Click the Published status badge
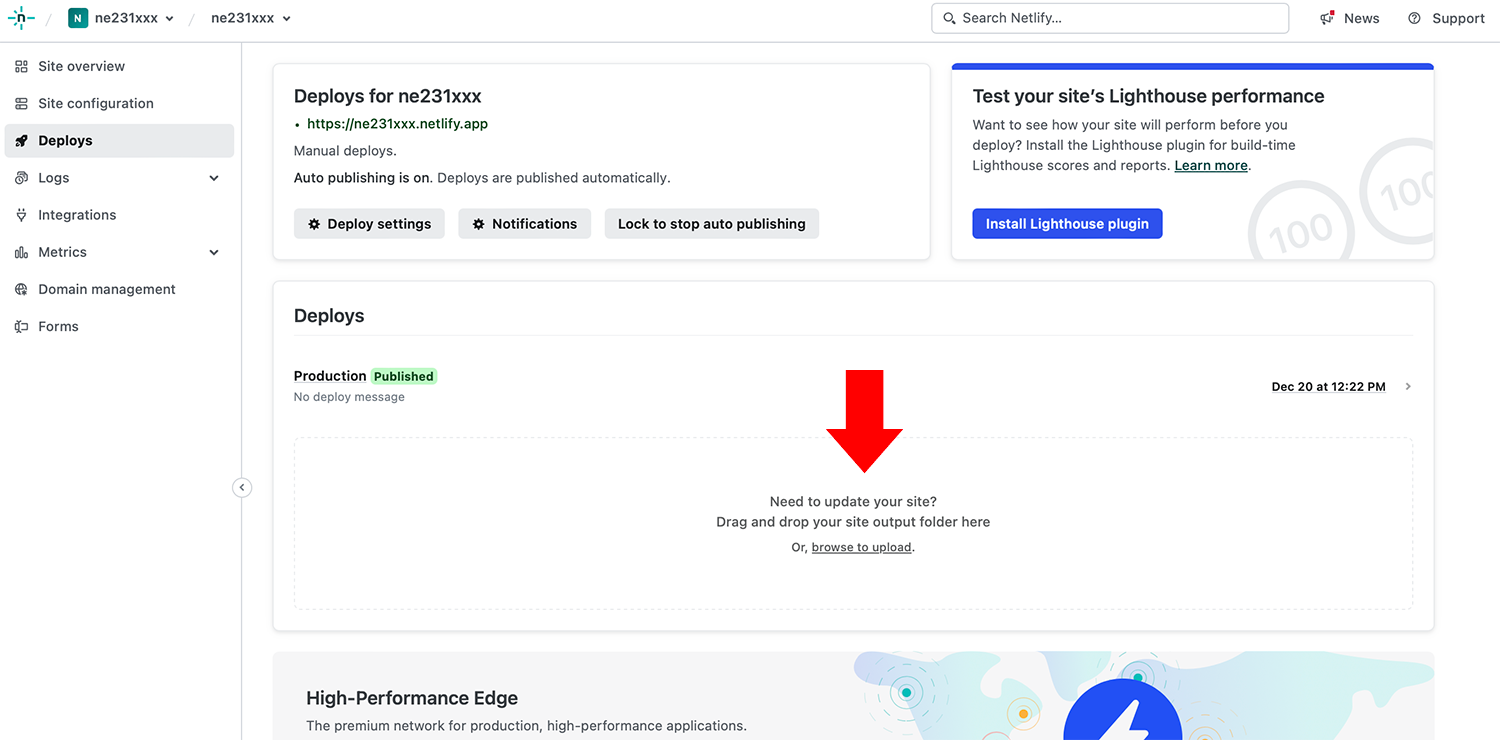Viewport: 1500px width, 740px height. (x=404, y=376)
